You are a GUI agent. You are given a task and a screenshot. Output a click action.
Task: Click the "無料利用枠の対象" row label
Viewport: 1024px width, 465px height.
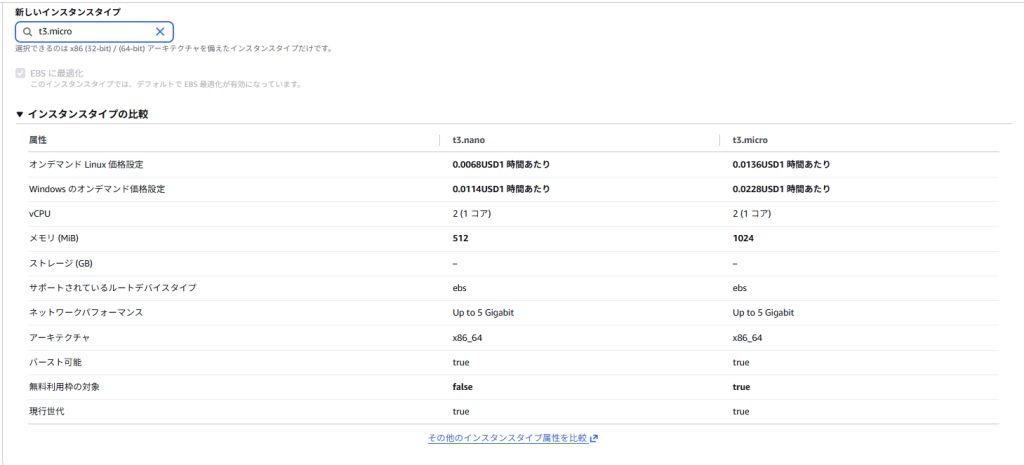coord(65,386)
